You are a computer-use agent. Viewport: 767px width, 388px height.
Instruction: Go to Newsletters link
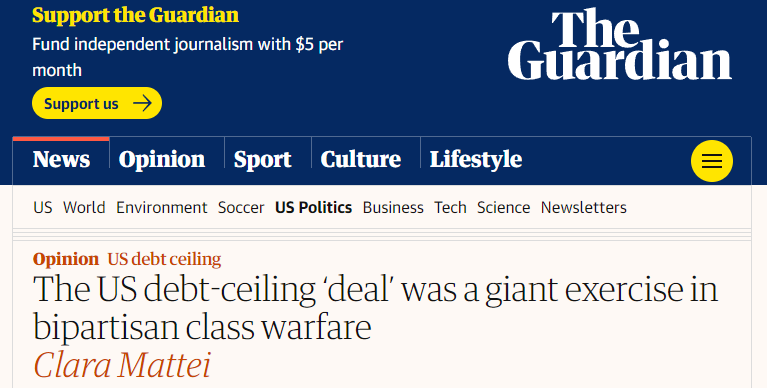(584, 207)
